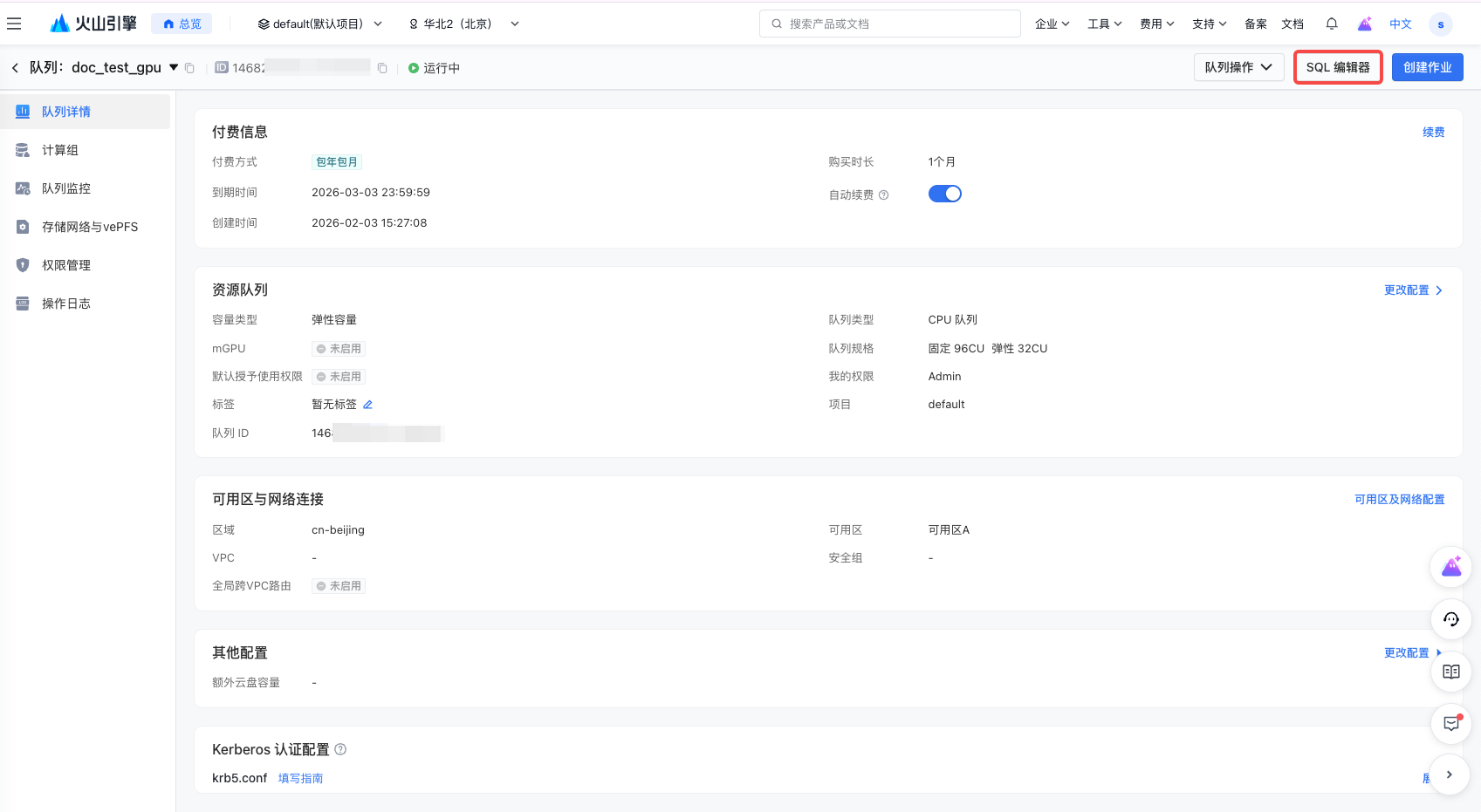Click the notification bell icon

[x=1331, y=24]
